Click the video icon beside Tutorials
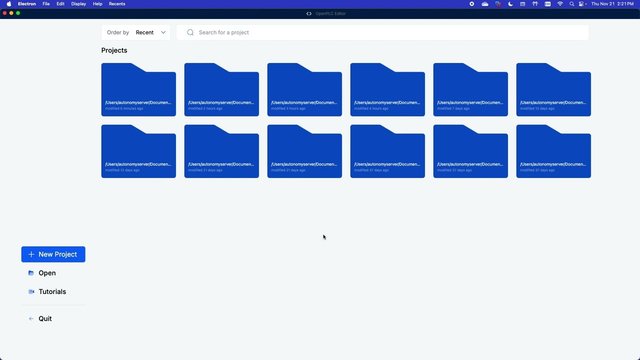Image resolution: width=640 pixels, height=360 pixels. click(31, 291)
